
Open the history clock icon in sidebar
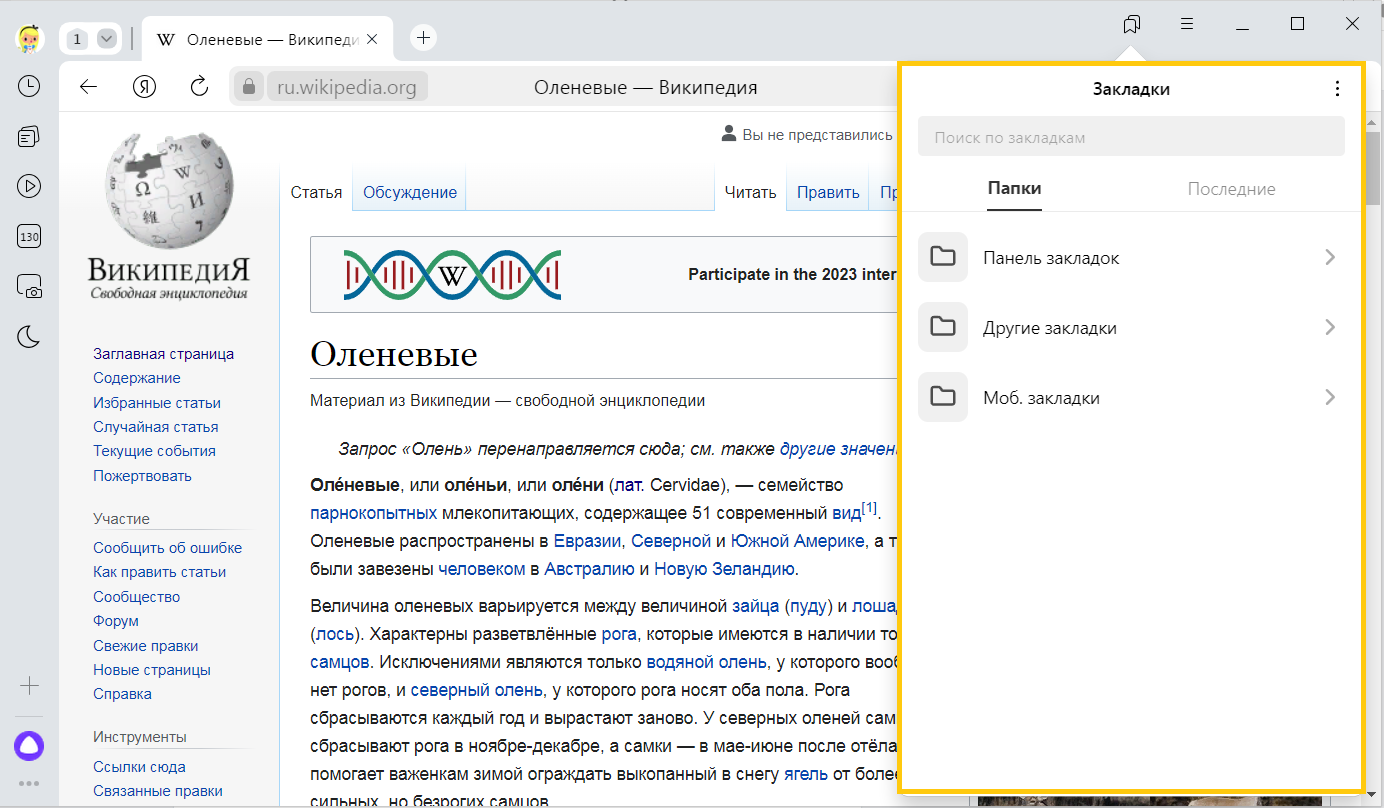point(29,86)
